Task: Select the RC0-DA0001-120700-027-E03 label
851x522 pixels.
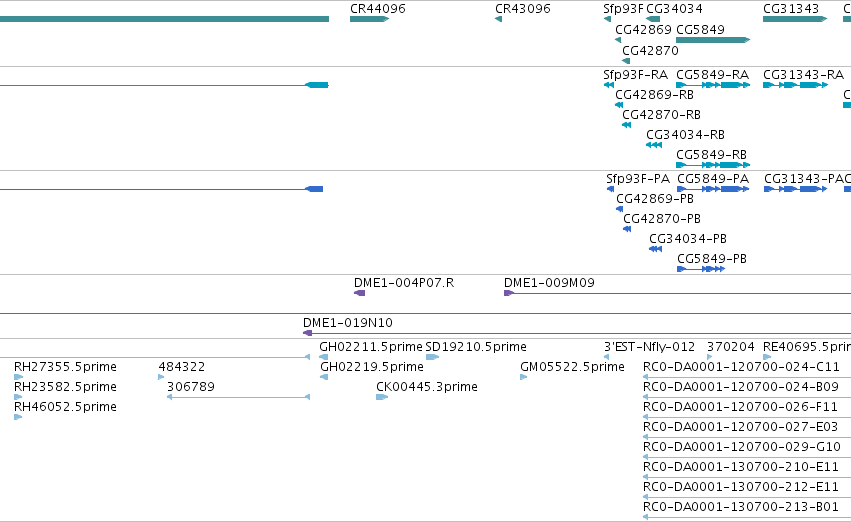Action: (741, 427)
